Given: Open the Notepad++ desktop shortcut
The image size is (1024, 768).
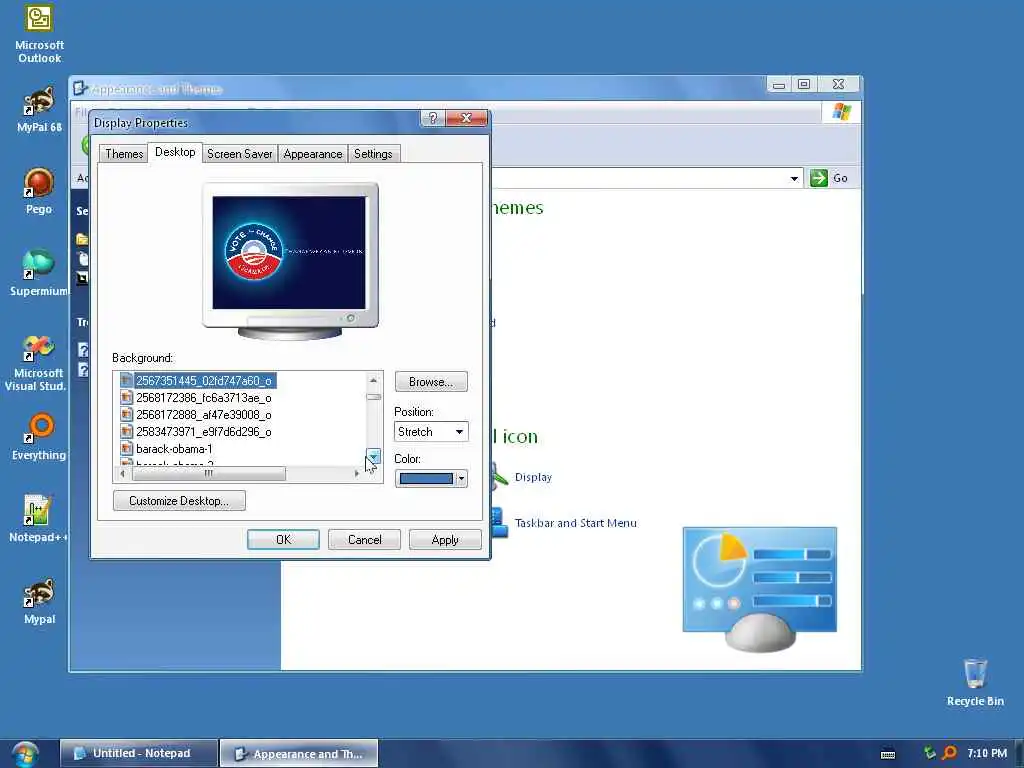Looking at the screenshot, I should (37, 519).
